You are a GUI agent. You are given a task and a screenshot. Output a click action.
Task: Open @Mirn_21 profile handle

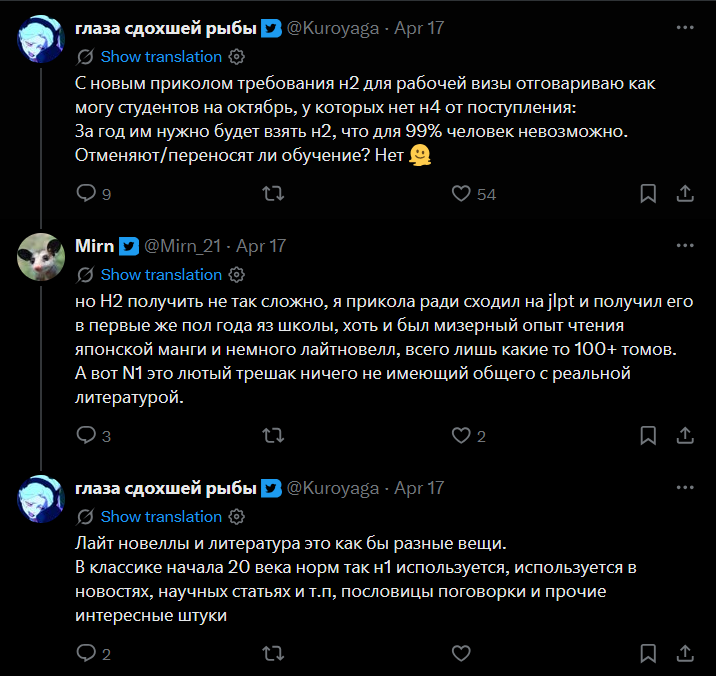[x=183, y=246]
